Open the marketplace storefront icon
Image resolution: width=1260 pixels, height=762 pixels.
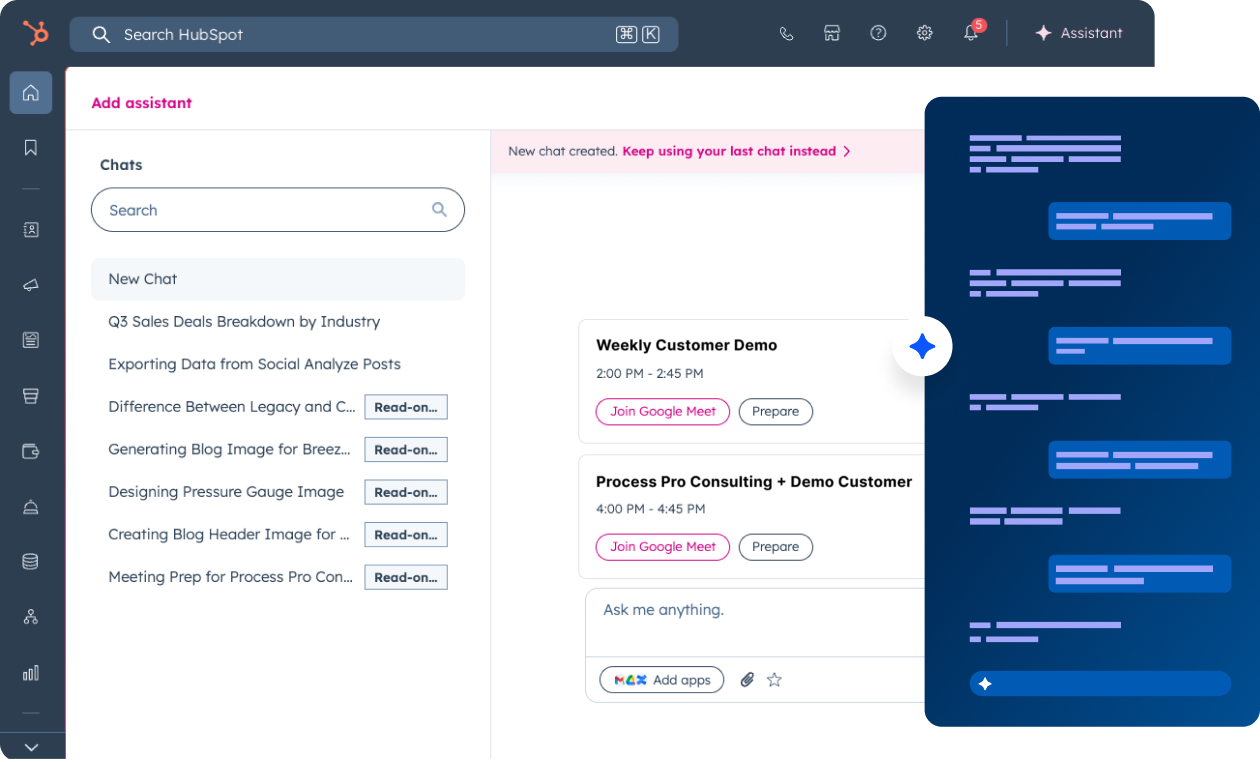coord(831,34)
